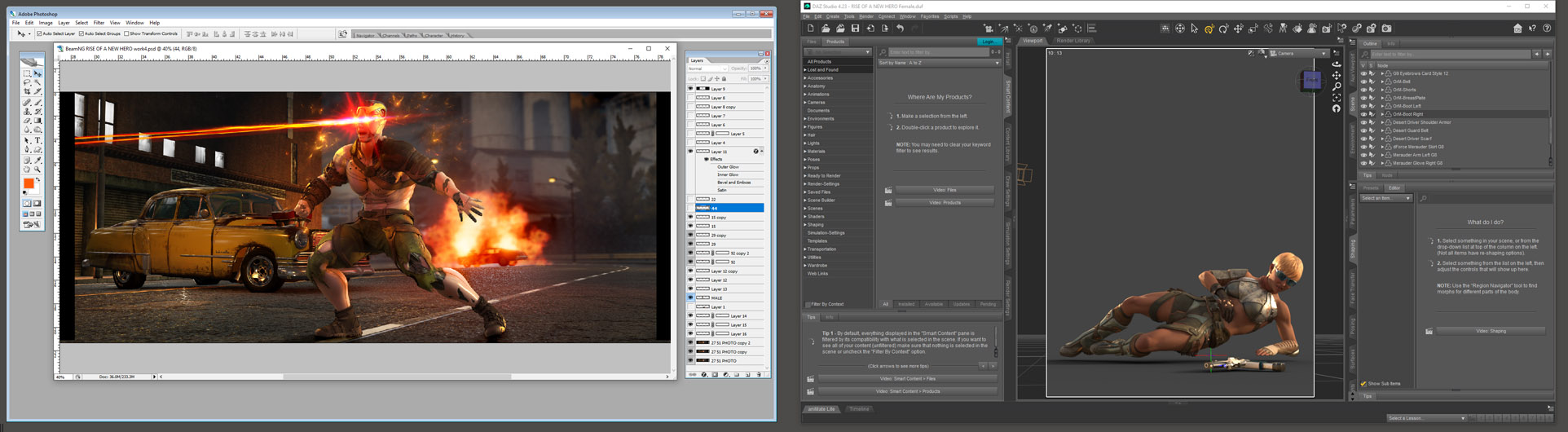
Task: Click the layer Opacity 100% field
Action: [756, 68]
